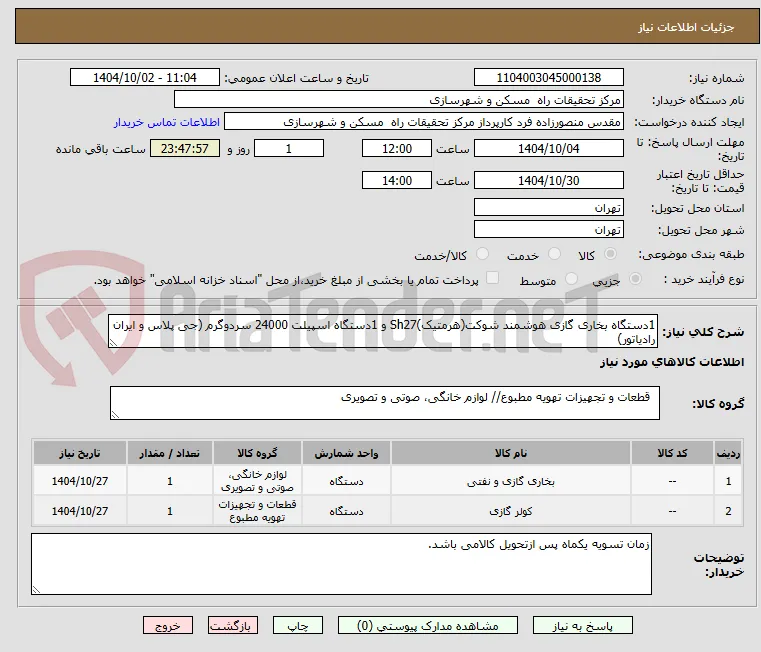Open مشاهده مدارک پیوستی (0) button
Viewport: 761px width, 652px height.
pos(428,625)
